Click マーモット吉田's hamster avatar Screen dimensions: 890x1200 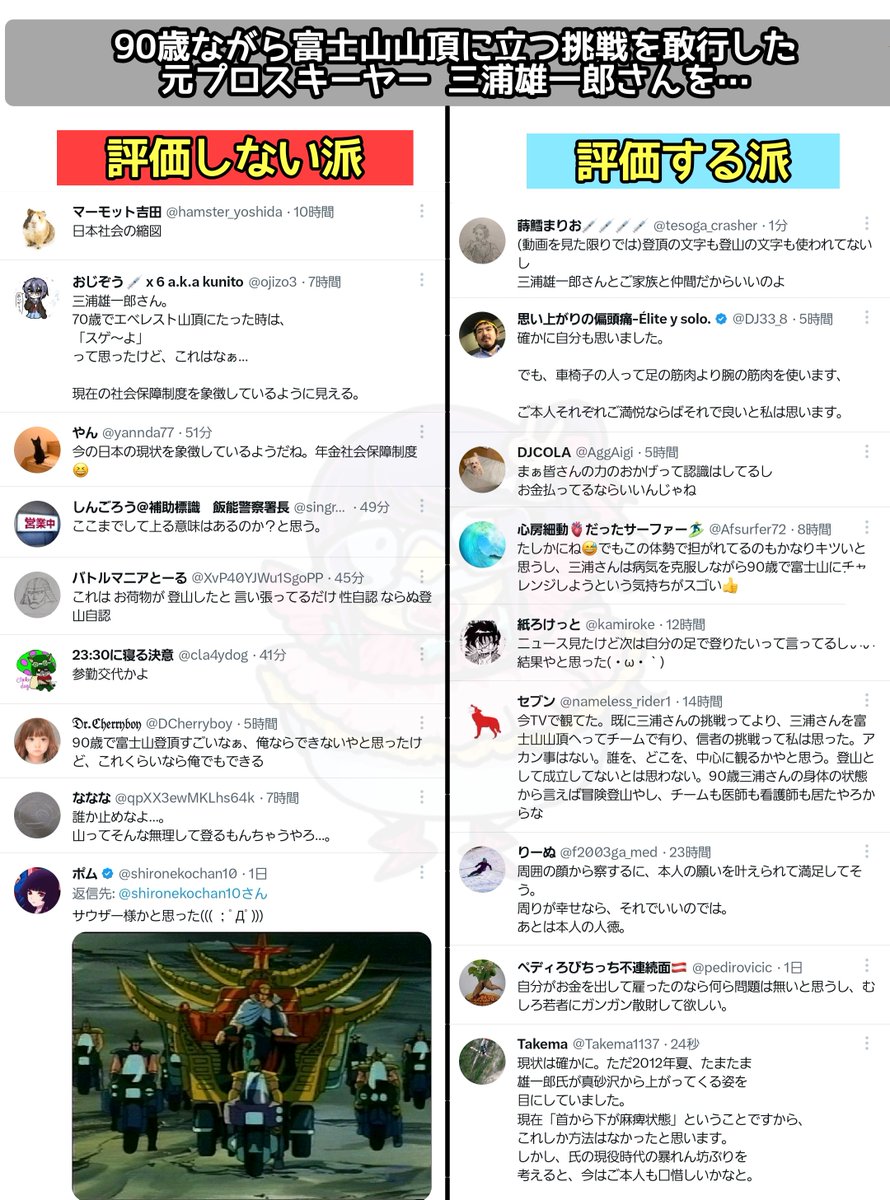click(37, 228)
